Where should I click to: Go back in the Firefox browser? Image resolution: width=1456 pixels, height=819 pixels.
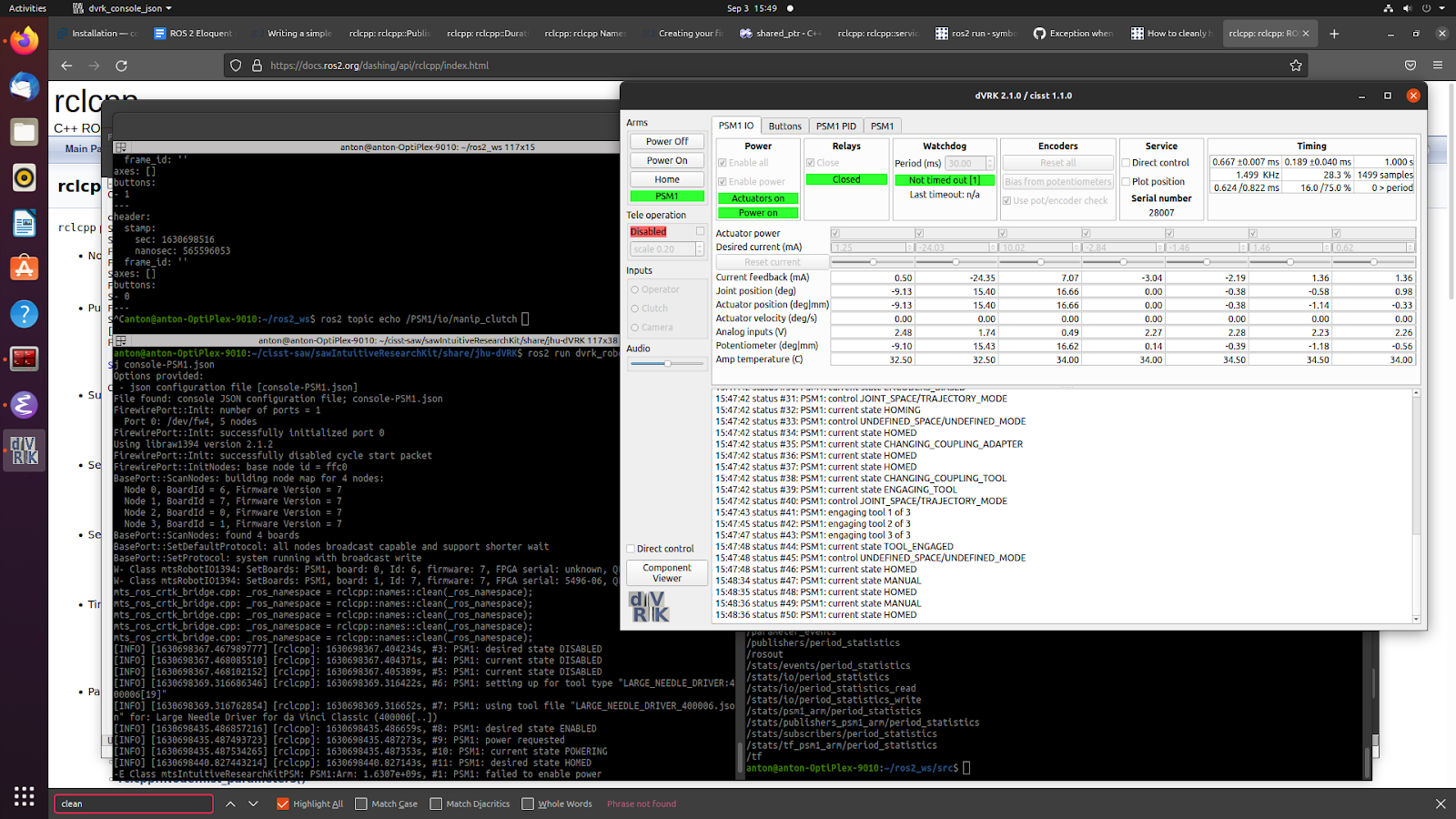pyautogui.click(x=66, y=66)
